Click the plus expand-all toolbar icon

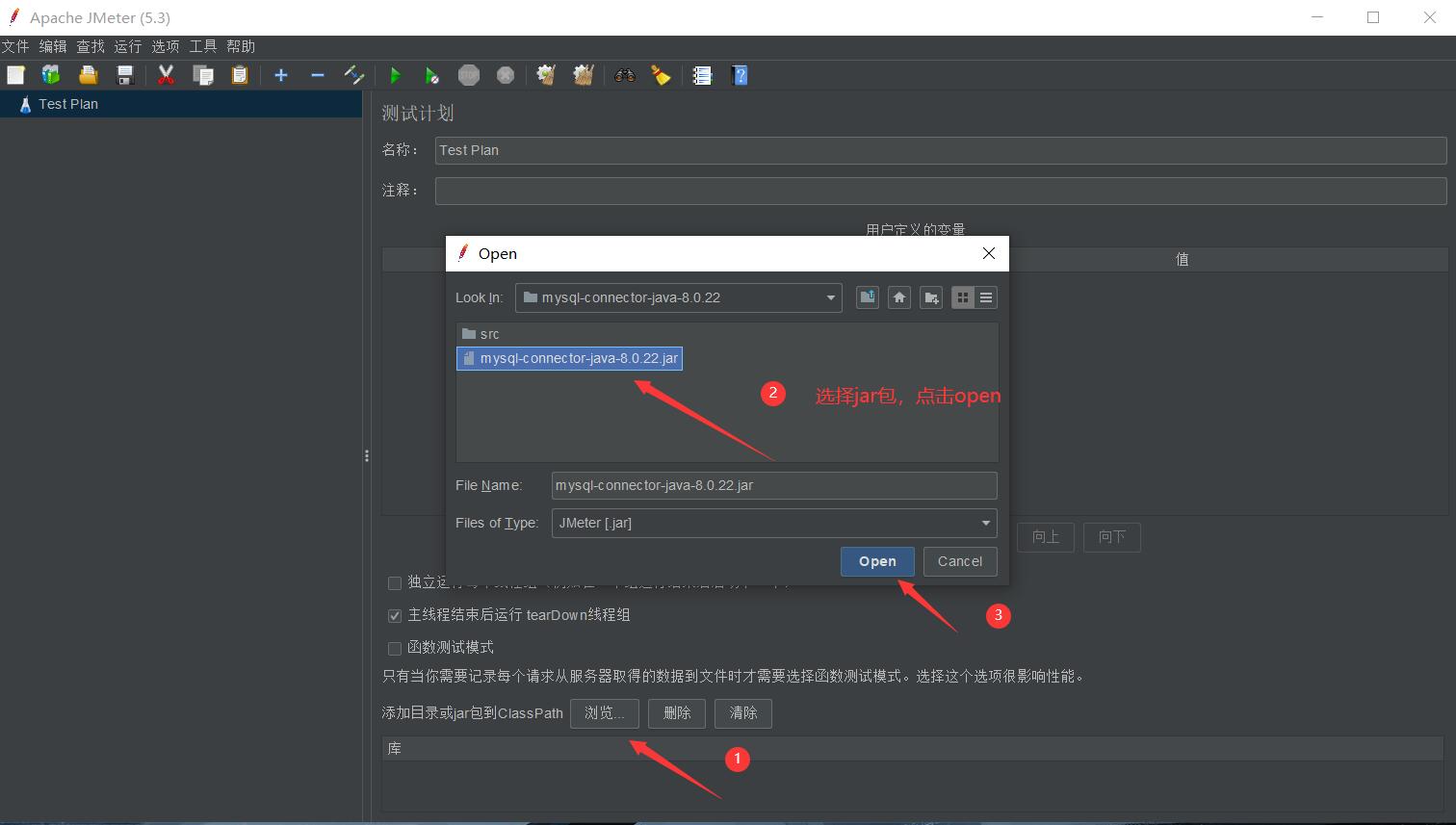coord(281,75)
